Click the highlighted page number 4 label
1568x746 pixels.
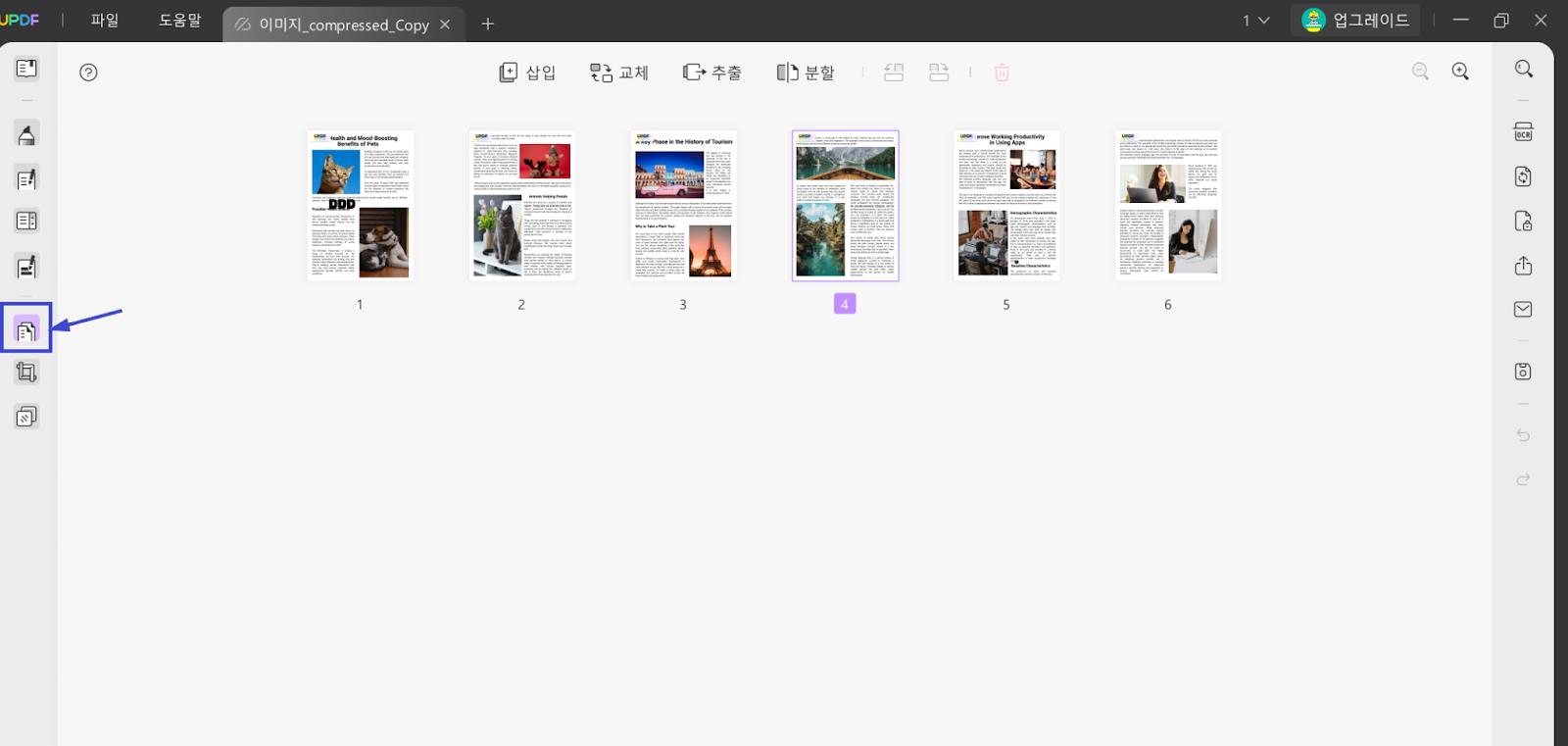click(x=845, y=304)
